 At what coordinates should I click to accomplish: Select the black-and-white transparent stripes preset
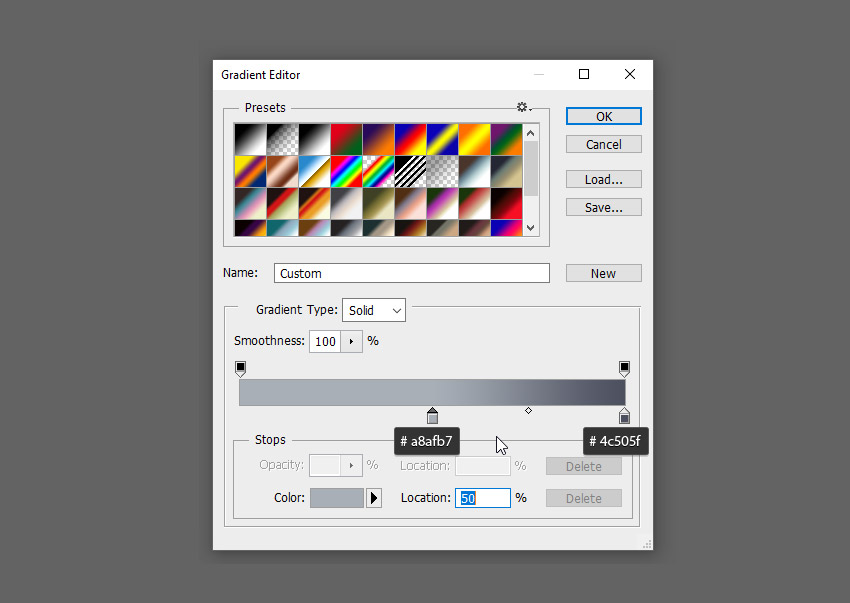410,171
